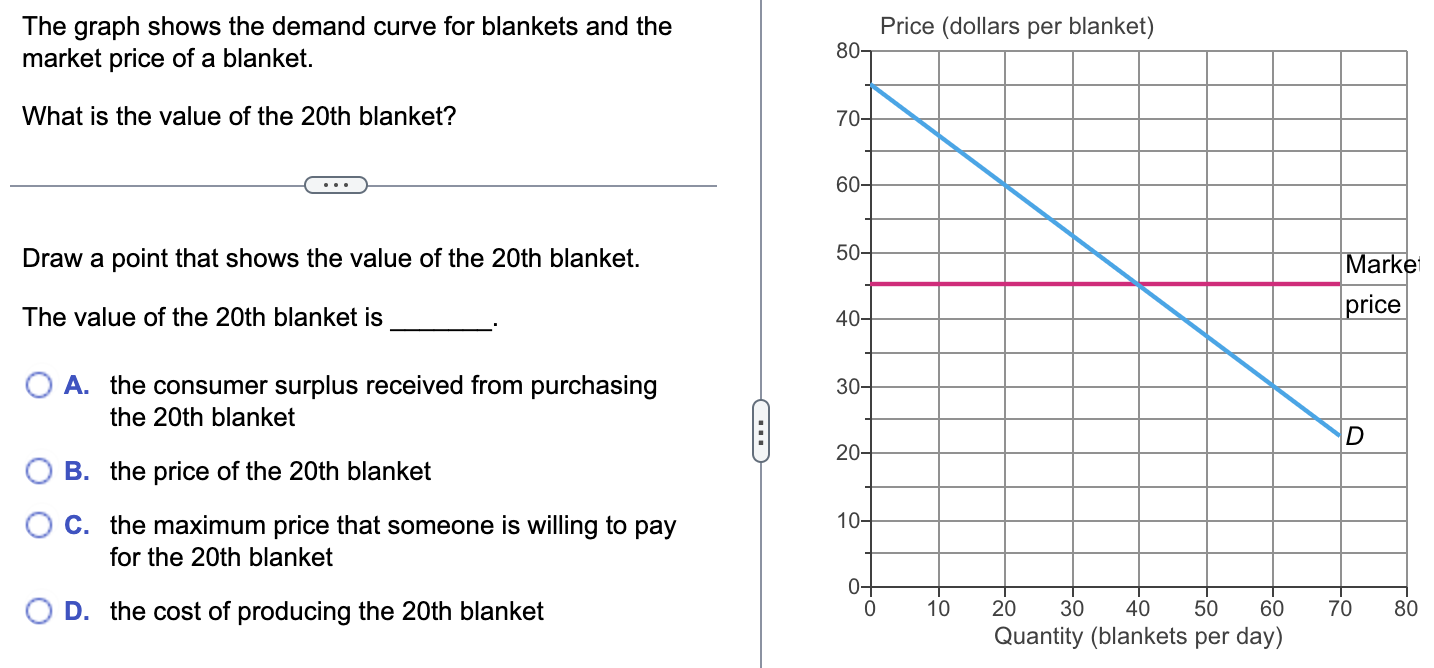The width and height of the screenshot is (1434, 668).
Task: Select answer choice A about consumer surplus
Action: [x=38, y=384]
